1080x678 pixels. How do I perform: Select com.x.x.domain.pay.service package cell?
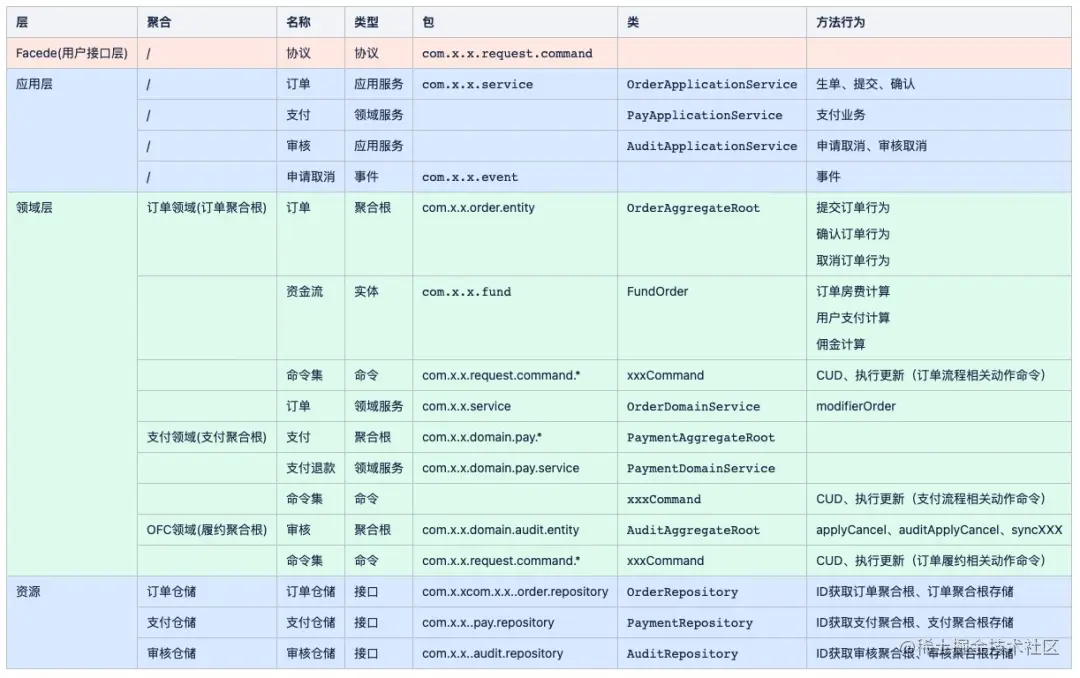515,468
